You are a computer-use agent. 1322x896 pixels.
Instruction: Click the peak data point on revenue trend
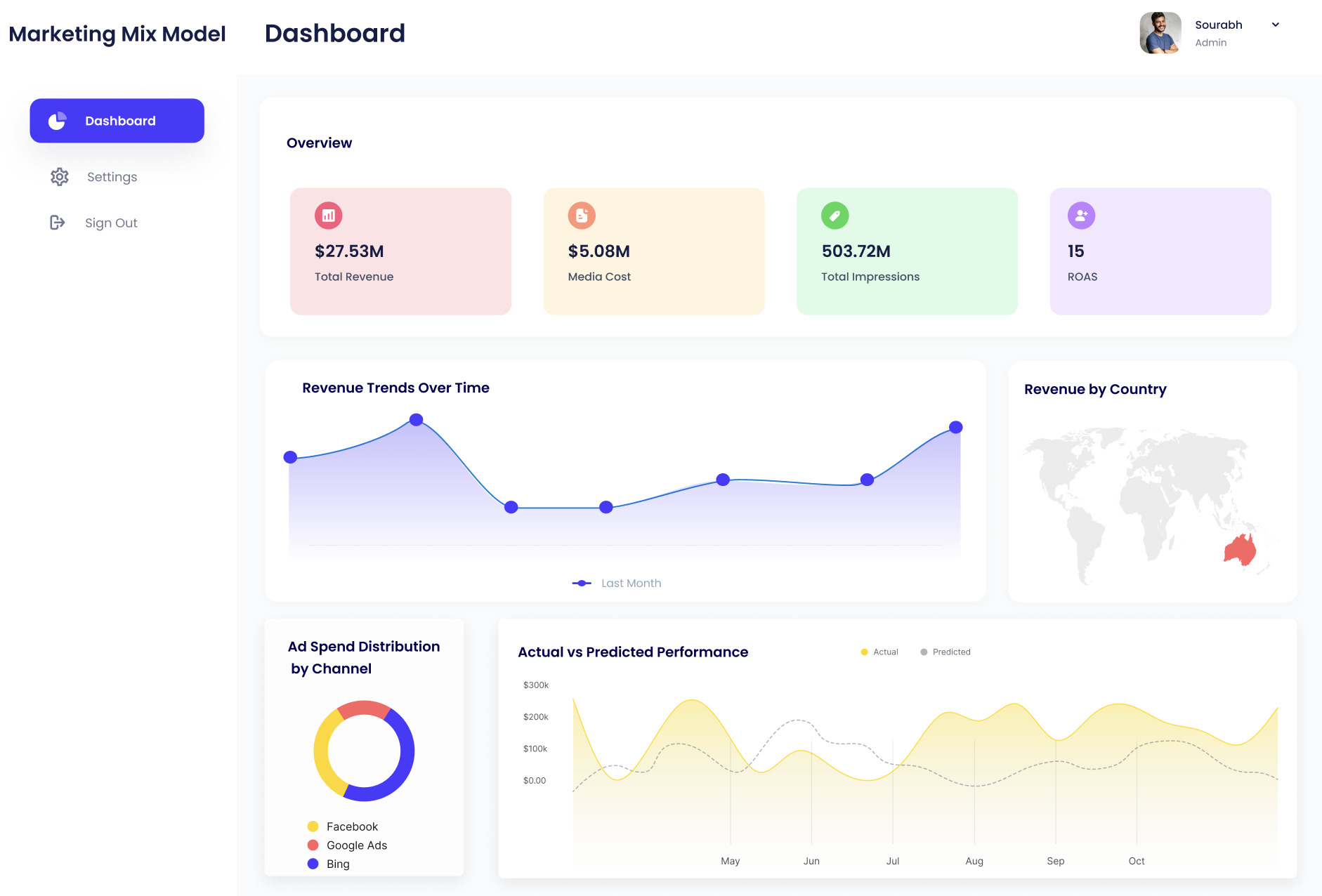(x=416, y=420)
